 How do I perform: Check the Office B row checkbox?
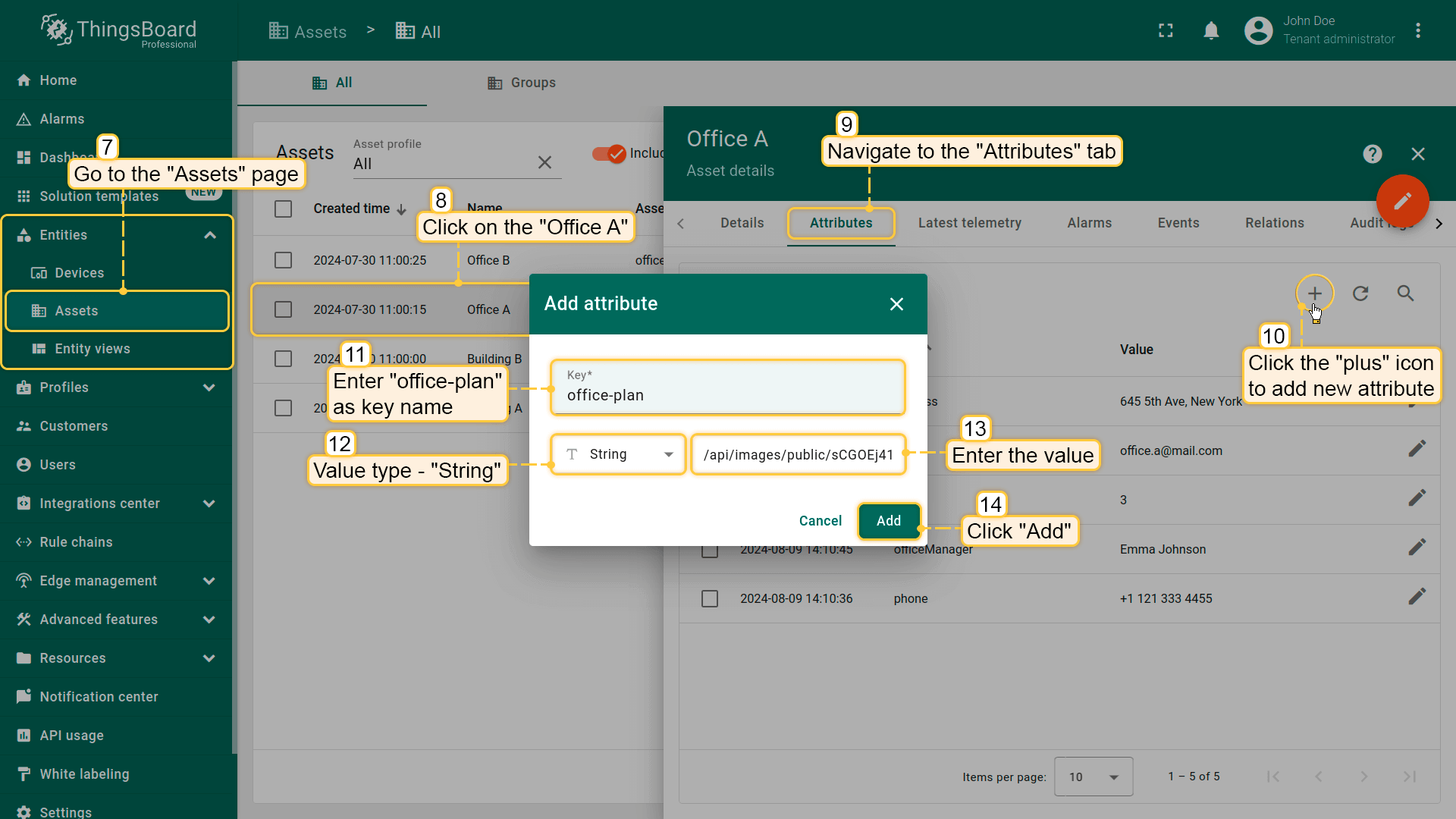(x=283, y=260)
